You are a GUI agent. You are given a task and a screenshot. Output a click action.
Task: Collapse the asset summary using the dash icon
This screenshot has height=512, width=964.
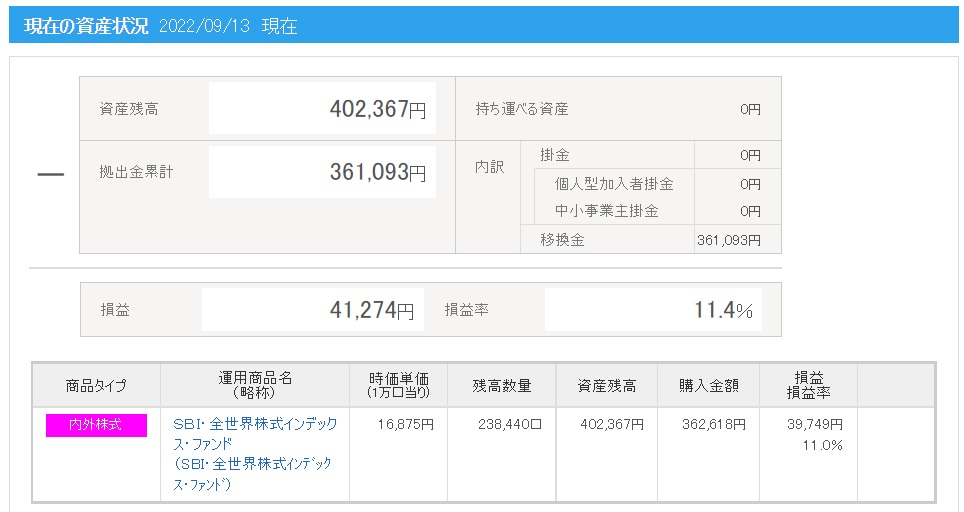pos(50,175)
